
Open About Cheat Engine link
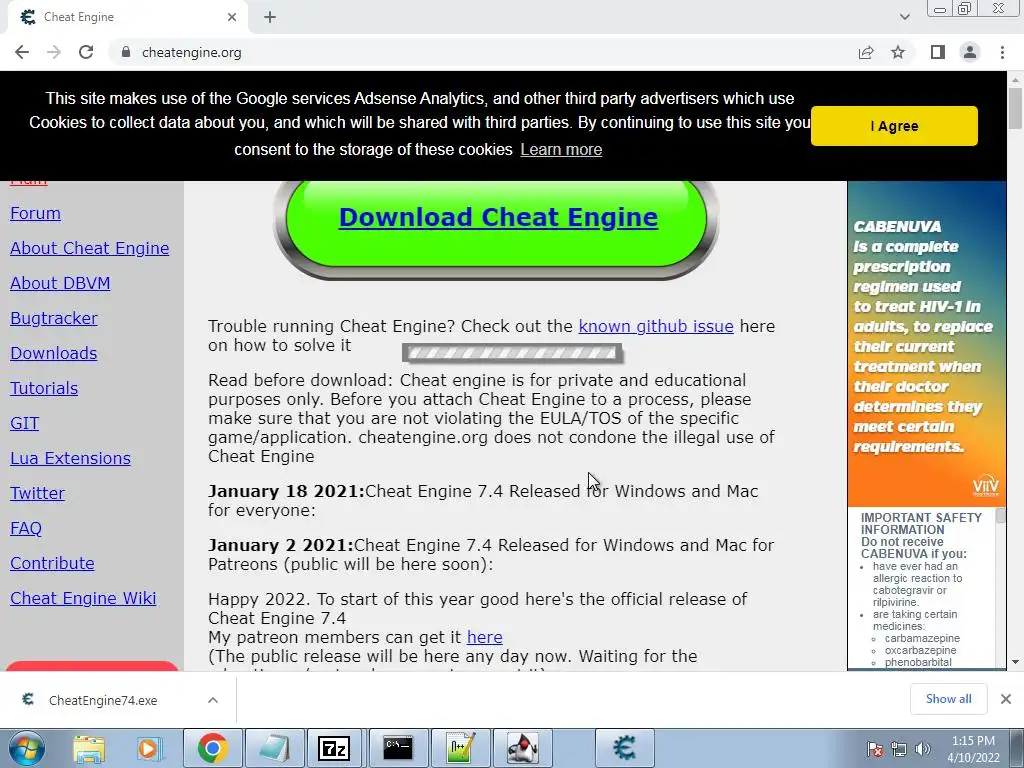[89, 248]
